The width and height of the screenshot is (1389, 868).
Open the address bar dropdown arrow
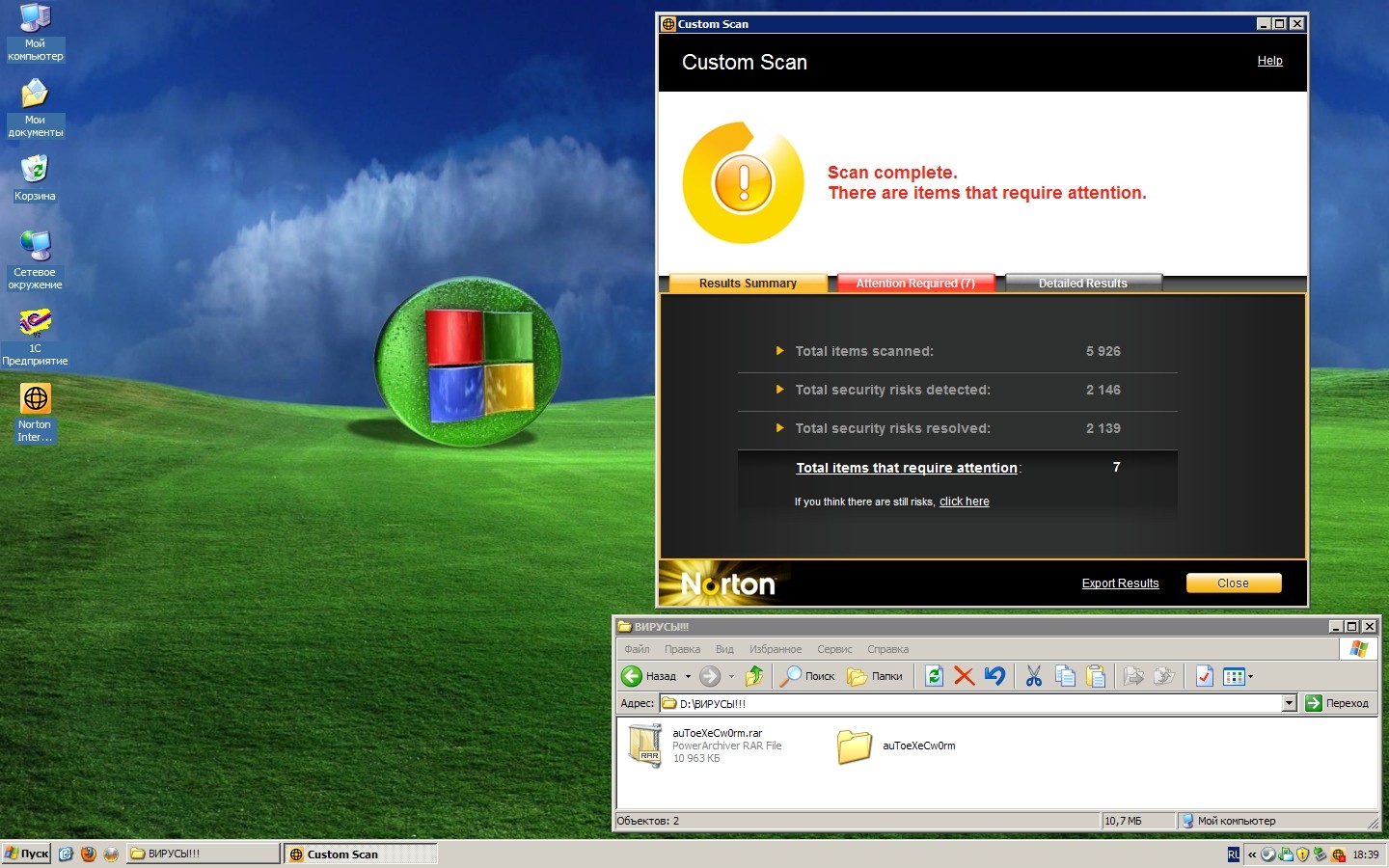[1289, 703]
